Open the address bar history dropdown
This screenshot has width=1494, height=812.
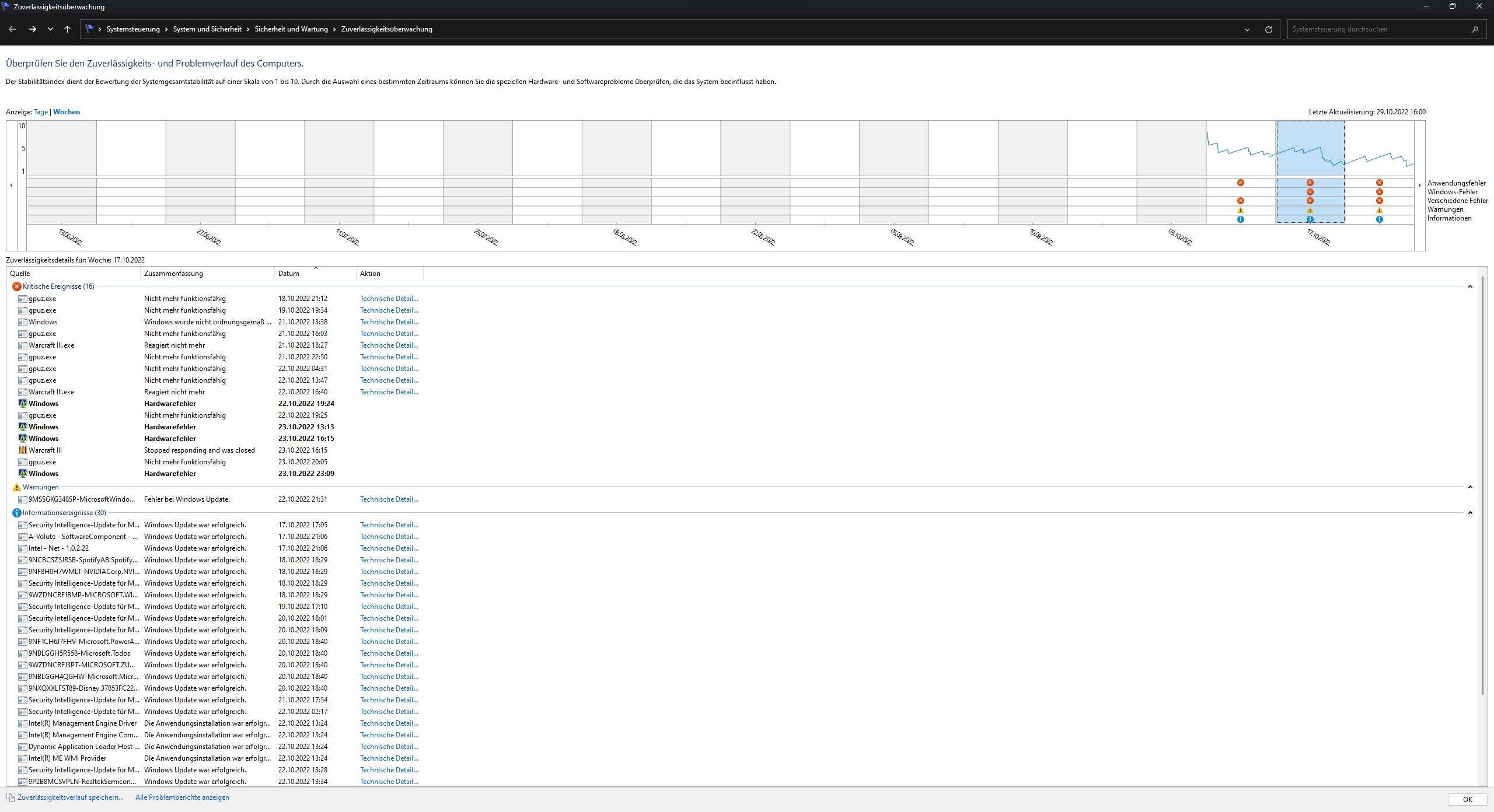tap(1247, 29)
